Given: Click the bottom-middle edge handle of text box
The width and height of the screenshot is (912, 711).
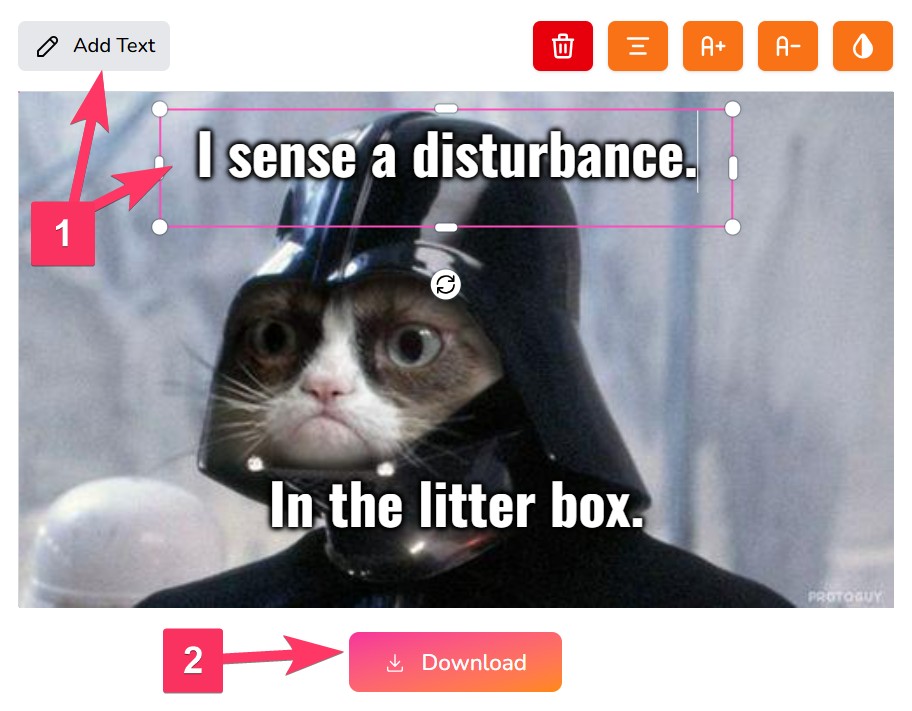Looking at the screenshot, I should [x=446, y=227].
